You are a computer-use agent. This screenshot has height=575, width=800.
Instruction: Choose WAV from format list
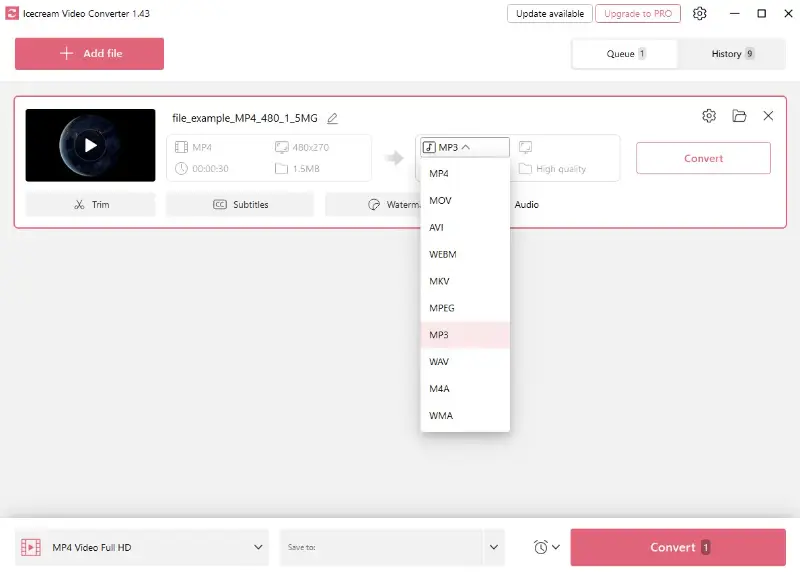465,362
